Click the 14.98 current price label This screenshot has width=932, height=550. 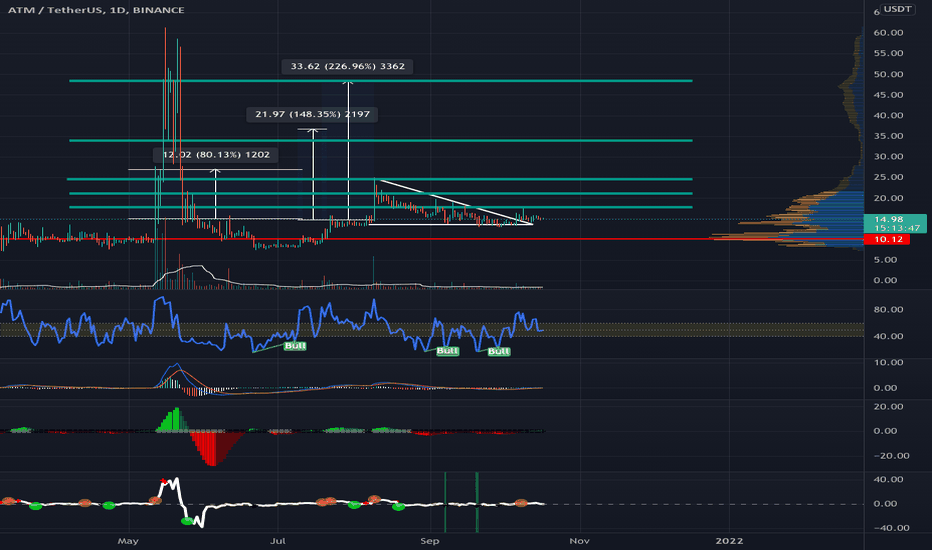click(889, 219)
